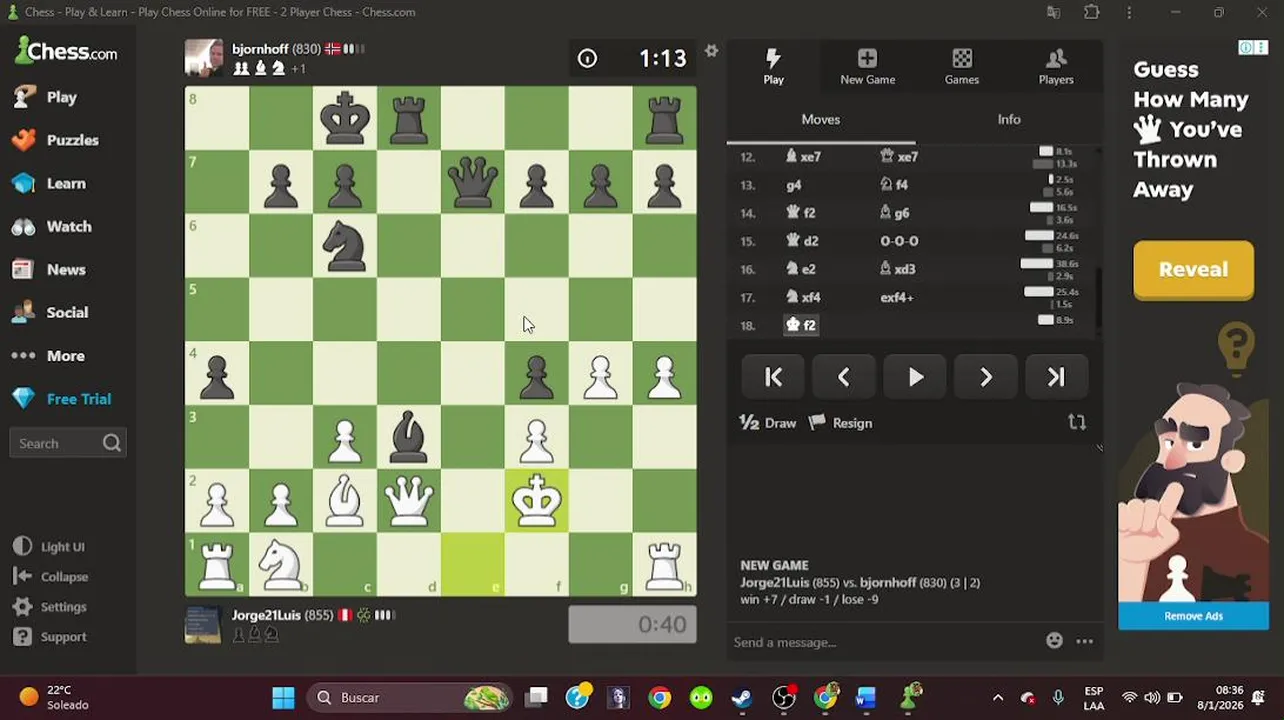
Task: Click Jorge21Luis player avatar
Action: pyautogui.click(x=203, y=625)
